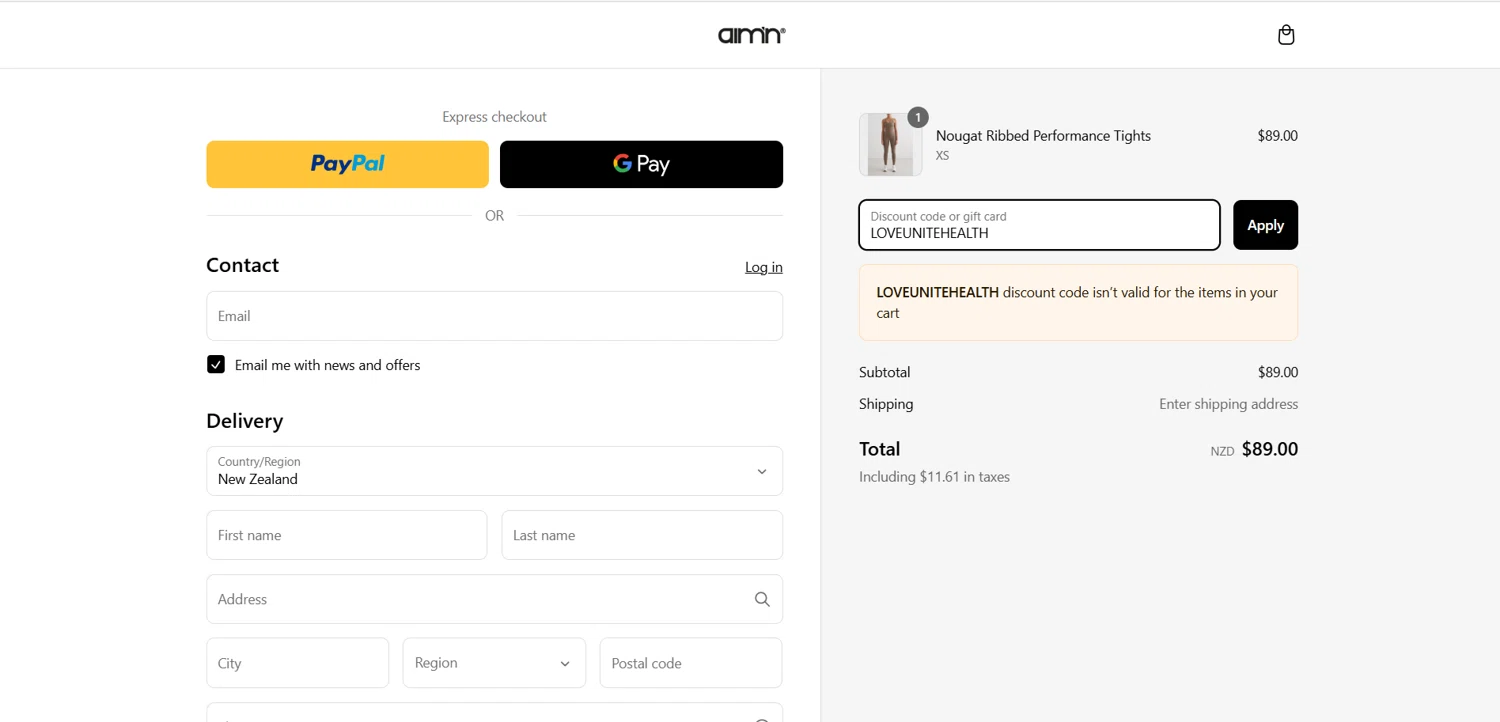Focus the Email input field
This screenshot has width=1500, height=722.
tap(494, 316)
